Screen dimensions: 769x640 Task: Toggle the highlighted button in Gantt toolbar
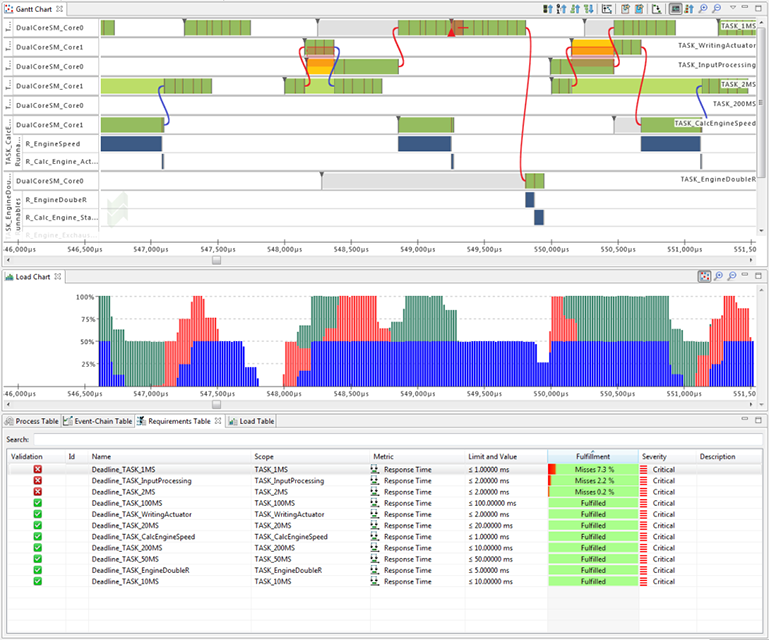pyautogui.click(x=677, y=8)
